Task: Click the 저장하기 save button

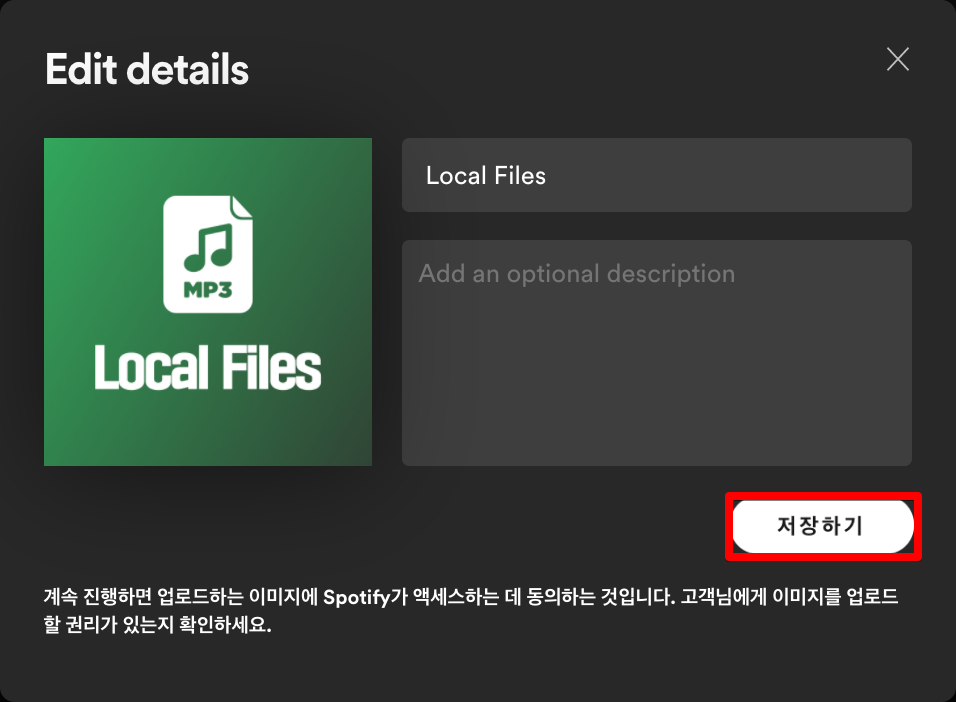Action: pyautogui.click(x=822, y=526)
